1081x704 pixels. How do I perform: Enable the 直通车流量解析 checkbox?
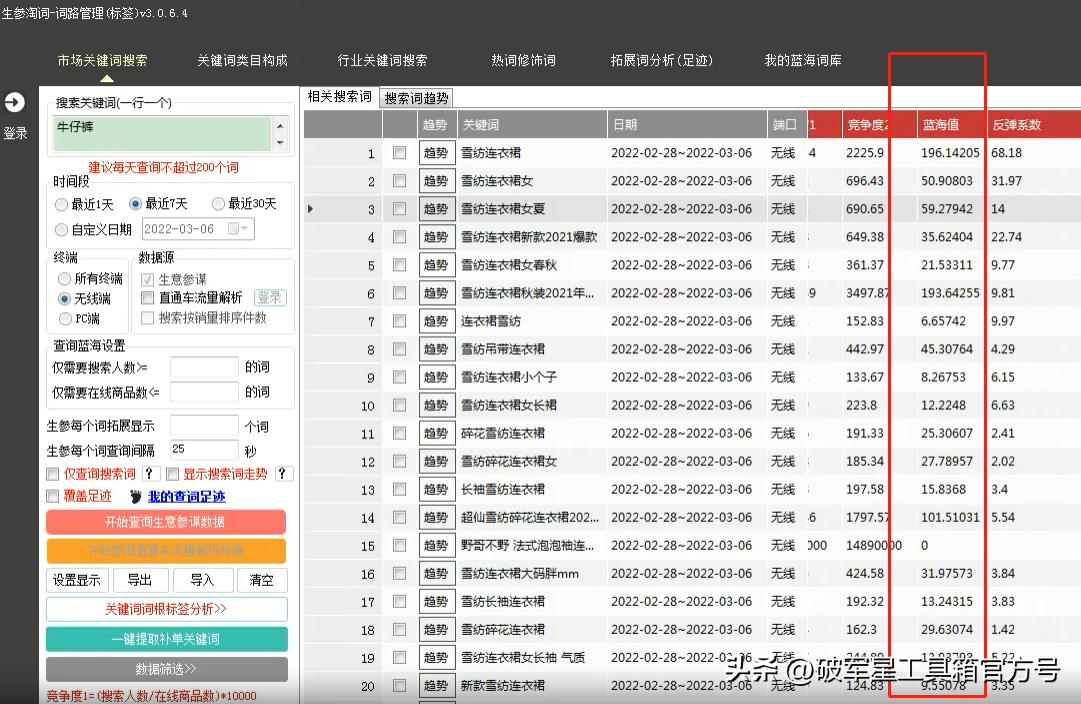(x=145, y=296)
